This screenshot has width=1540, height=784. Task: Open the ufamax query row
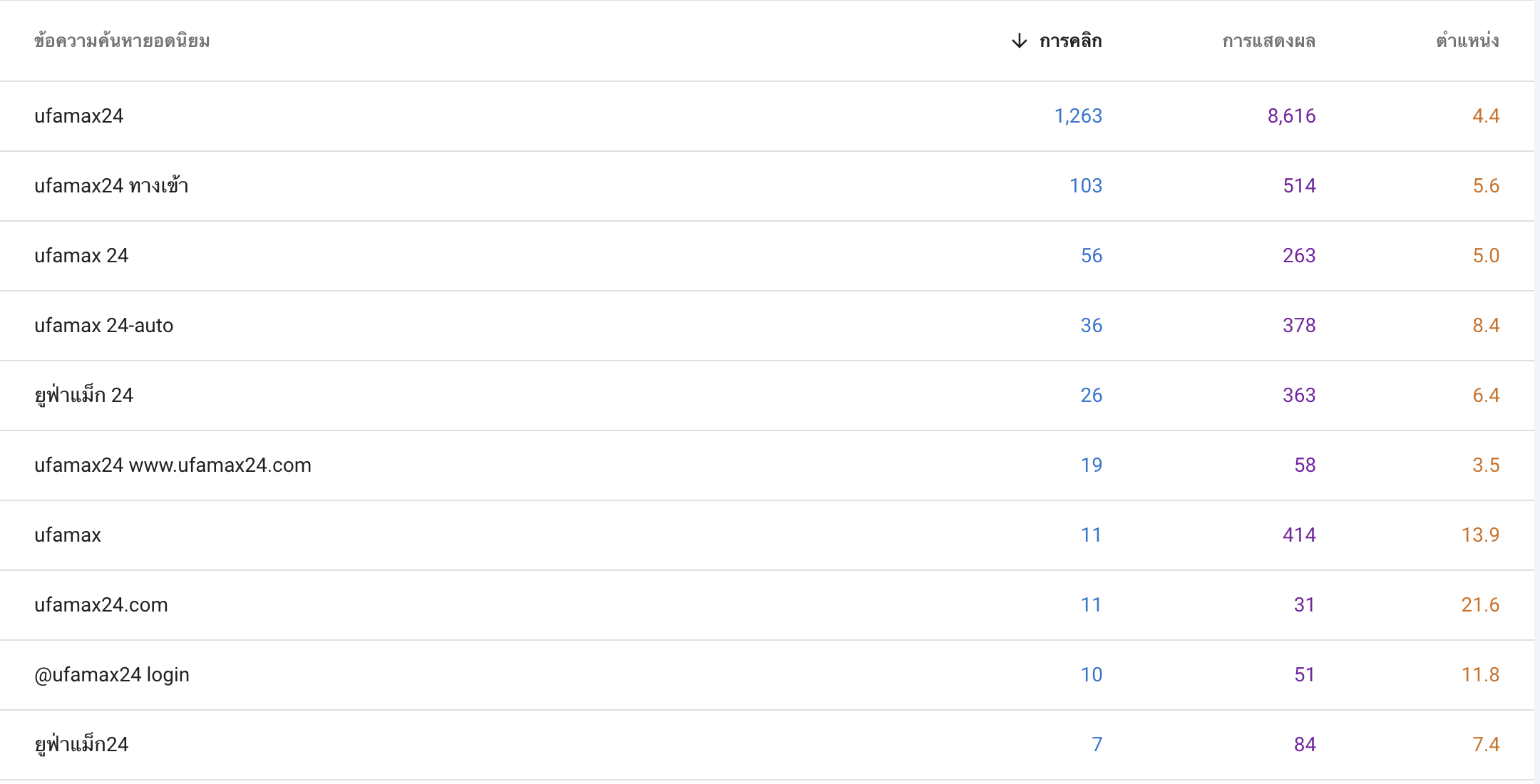[x=767, y=535]
